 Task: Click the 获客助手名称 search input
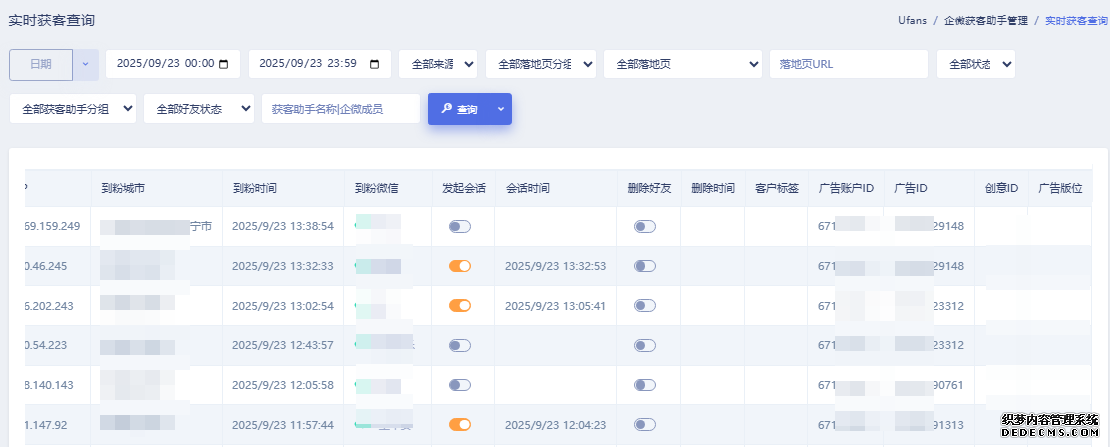coord(340,109)
